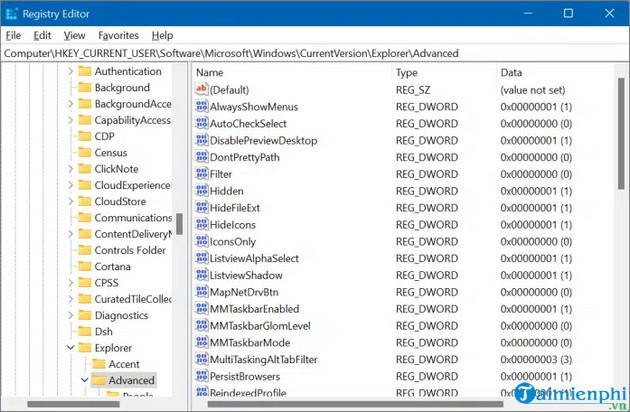Click the (Default) string value icon
Screen dimensions: 630x412
click(201, 89)
